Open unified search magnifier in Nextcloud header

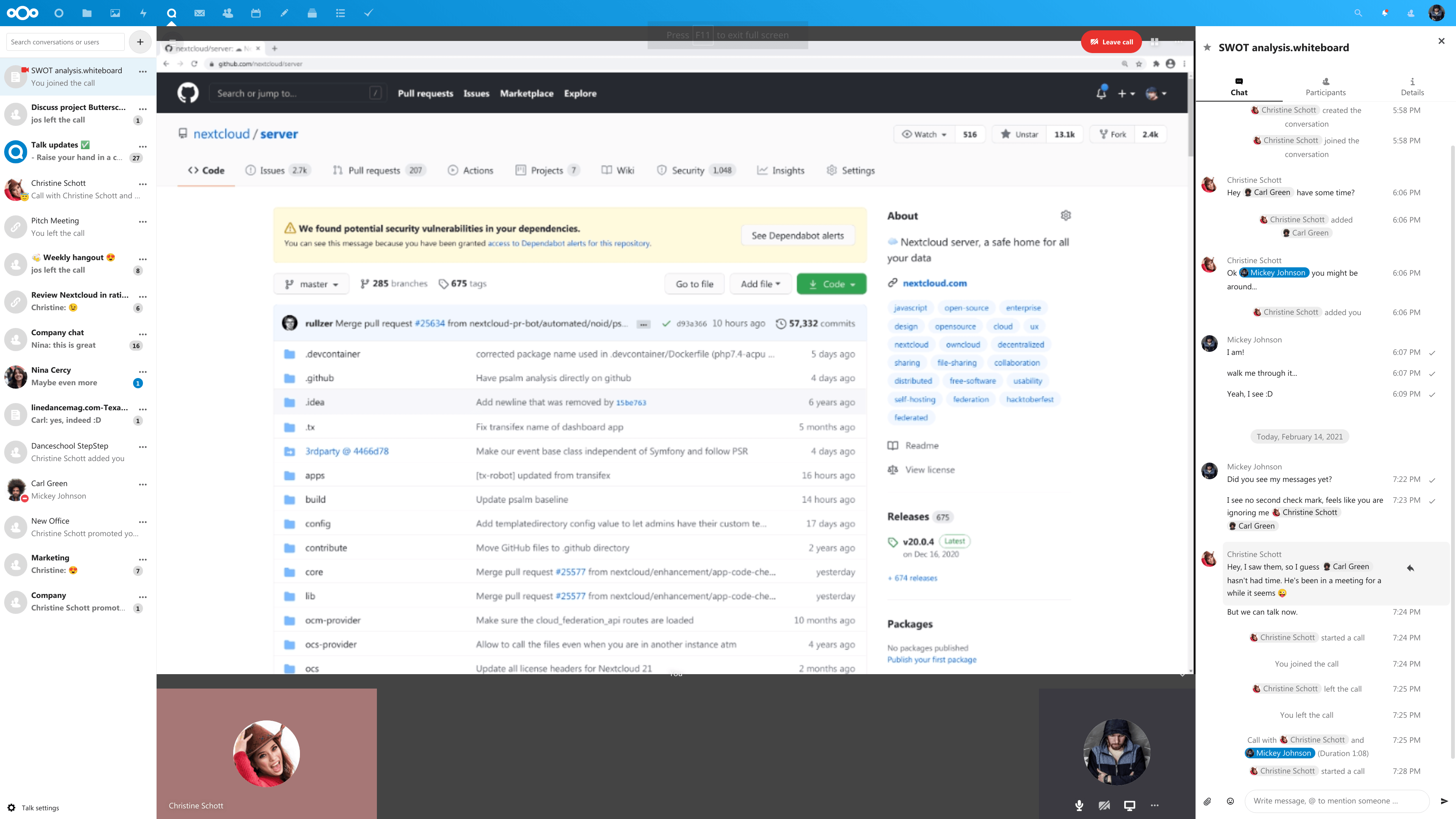point(1358,13)
